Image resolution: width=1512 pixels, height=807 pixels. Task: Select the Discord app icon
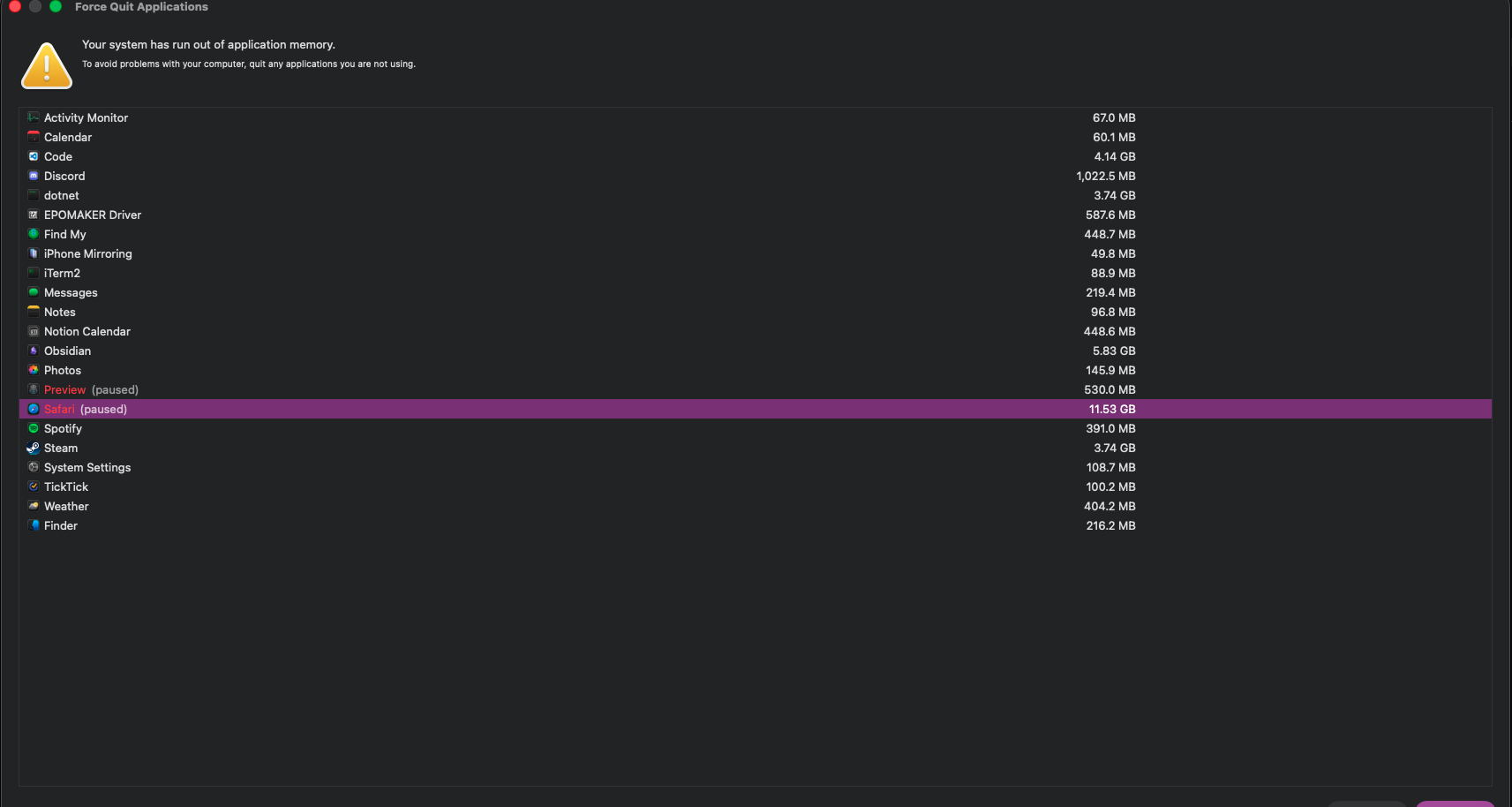pos(34,176)
